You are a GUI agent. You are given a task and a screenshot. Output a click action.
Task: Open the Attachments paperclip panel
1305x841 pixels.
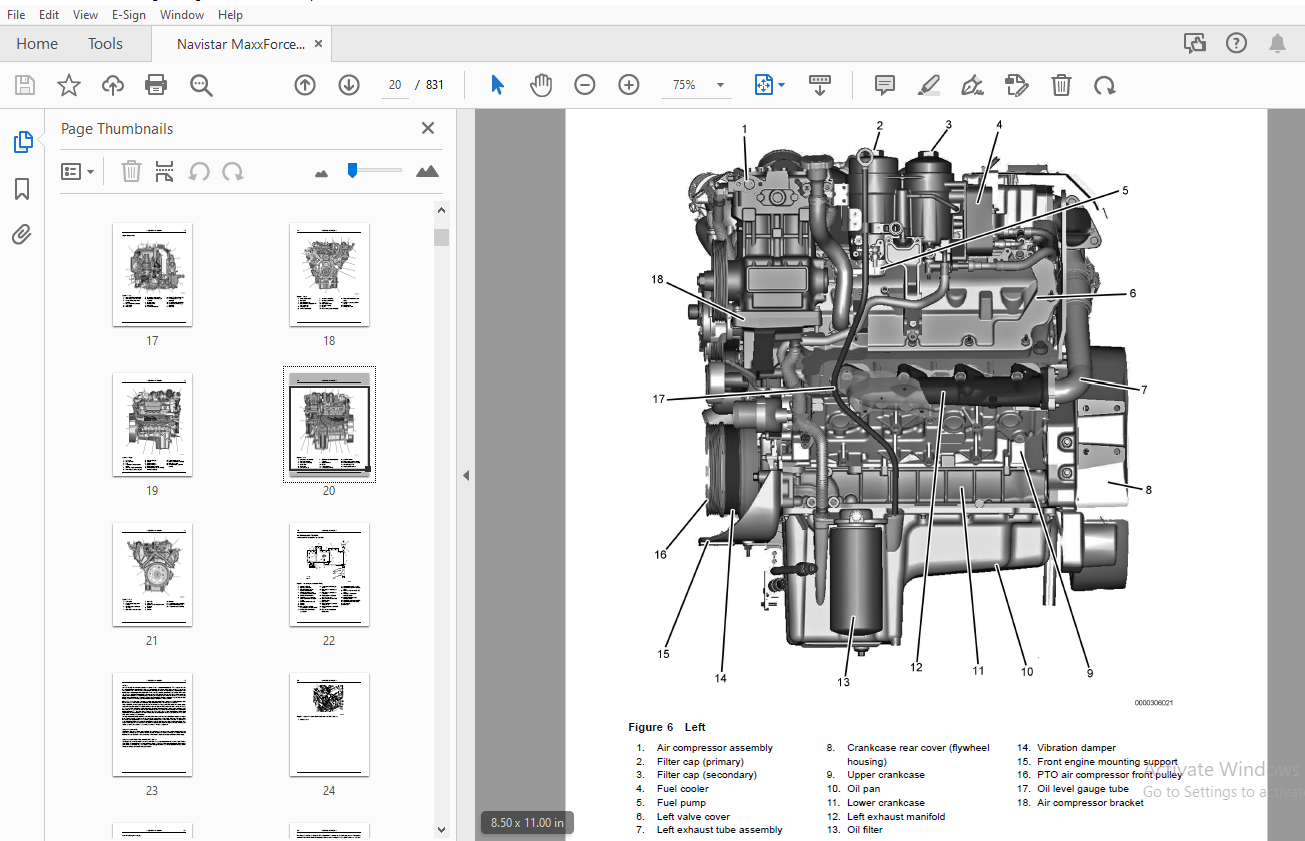(22, 235)
